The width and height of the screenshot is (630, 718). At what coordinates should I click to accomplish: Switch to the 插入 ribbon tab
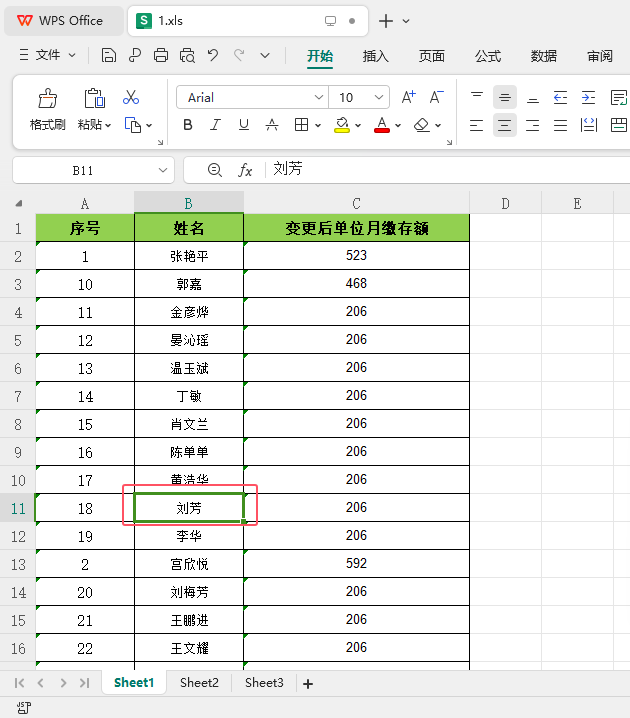pos(375,56)
